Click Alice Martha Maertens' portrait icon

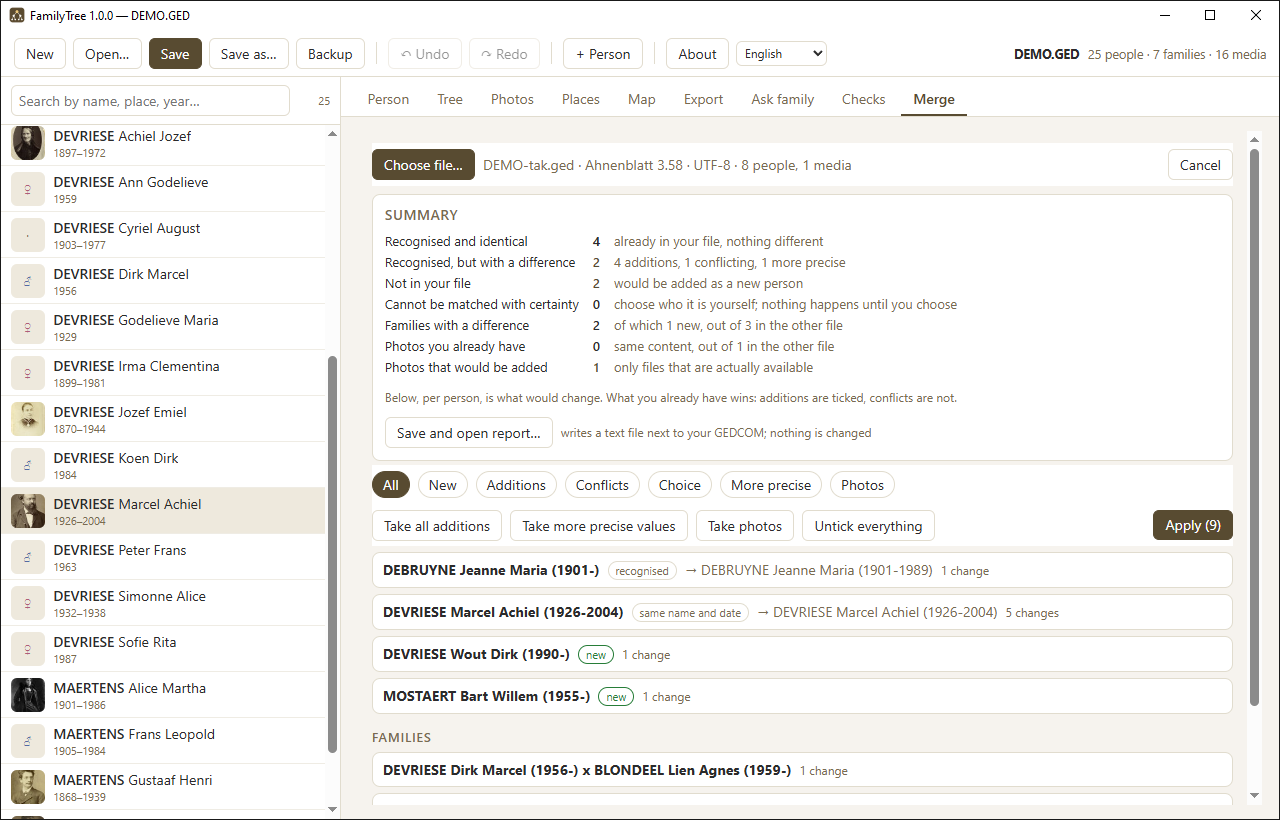coord(28,695)
